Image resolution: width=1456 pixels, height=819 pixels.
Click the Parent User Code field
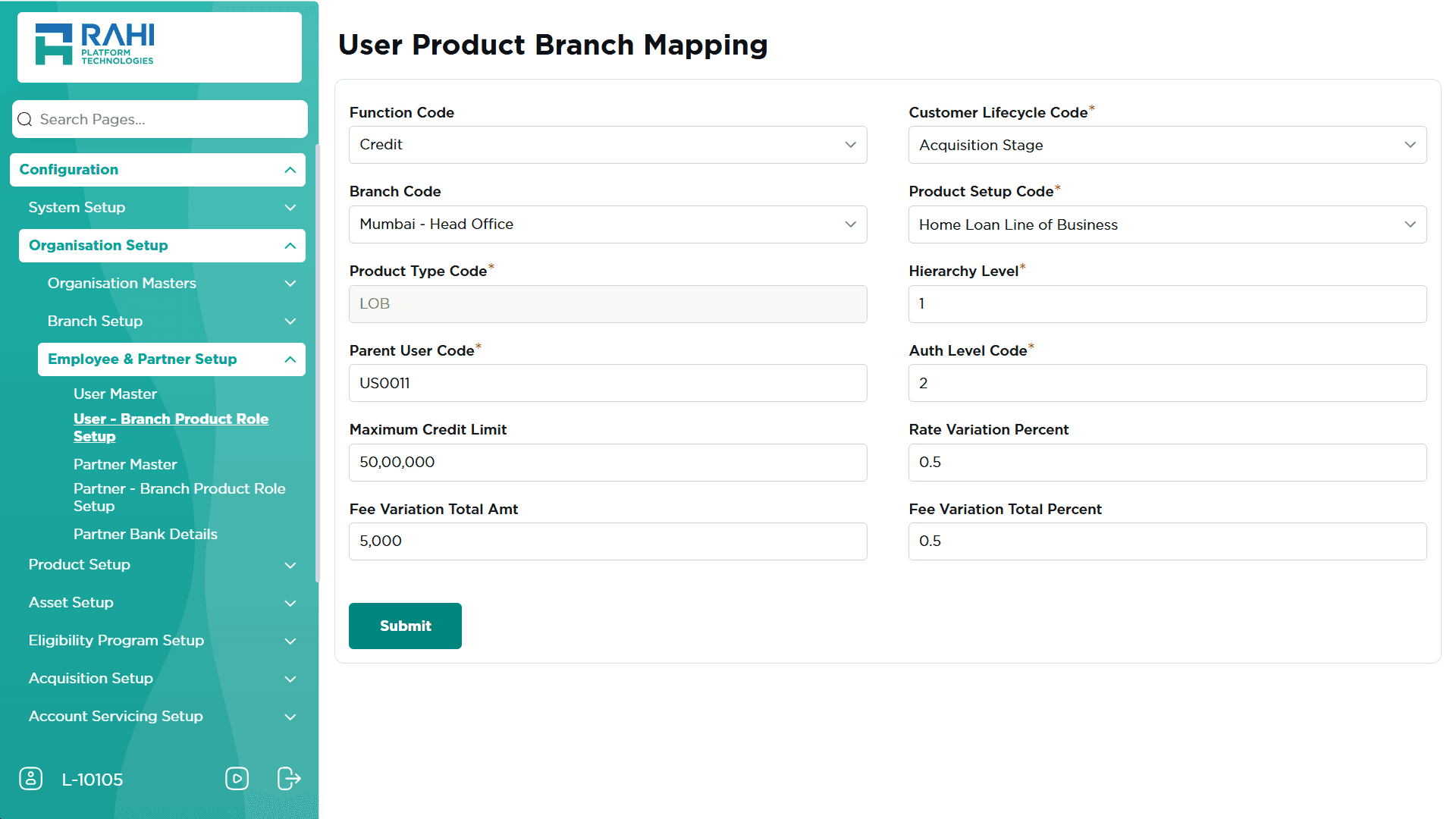tap(607, 383)
